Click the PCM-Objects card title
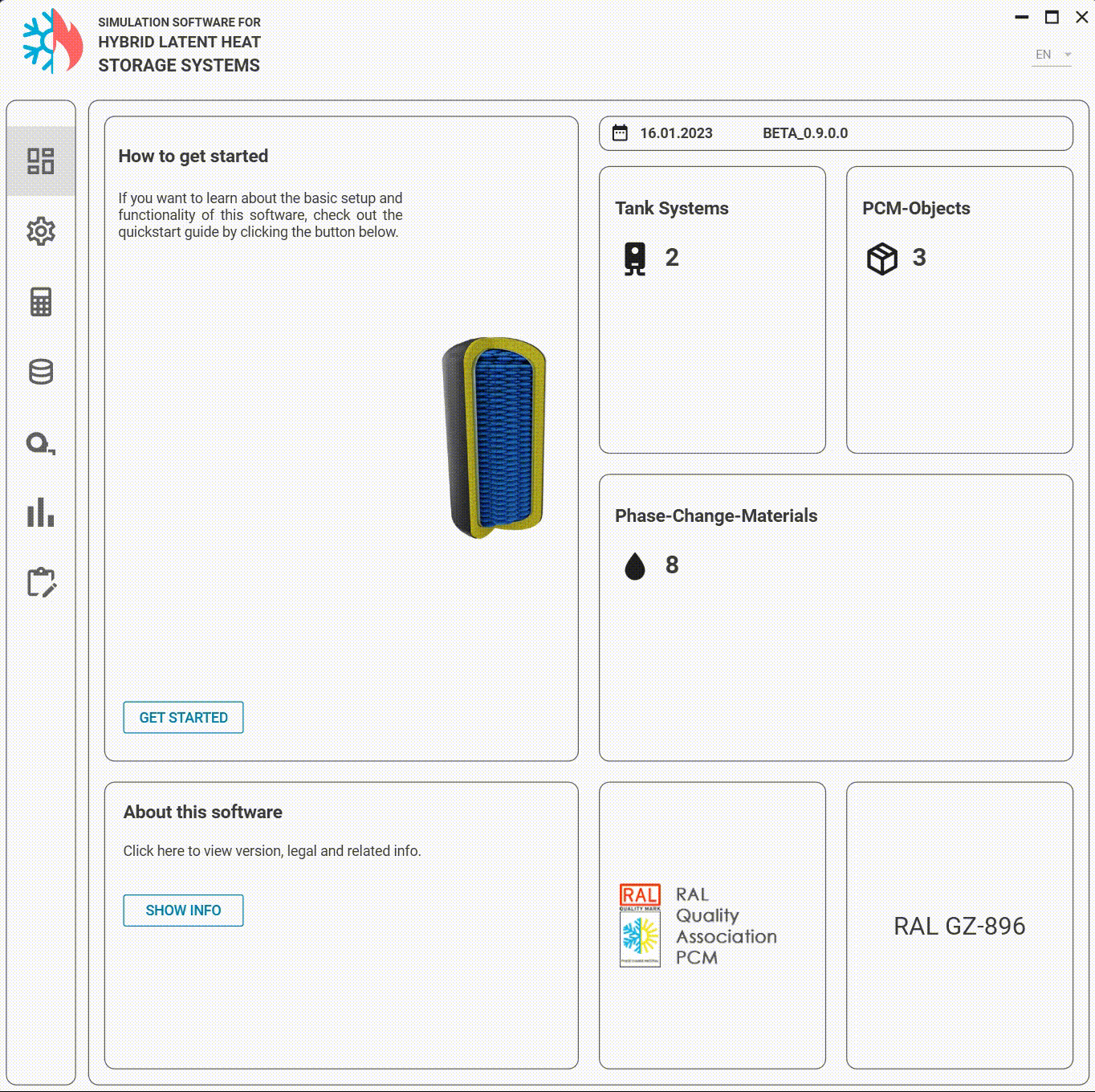Image resolution: width=1095 pixels, height=1092 pixels. coord(916,208)
